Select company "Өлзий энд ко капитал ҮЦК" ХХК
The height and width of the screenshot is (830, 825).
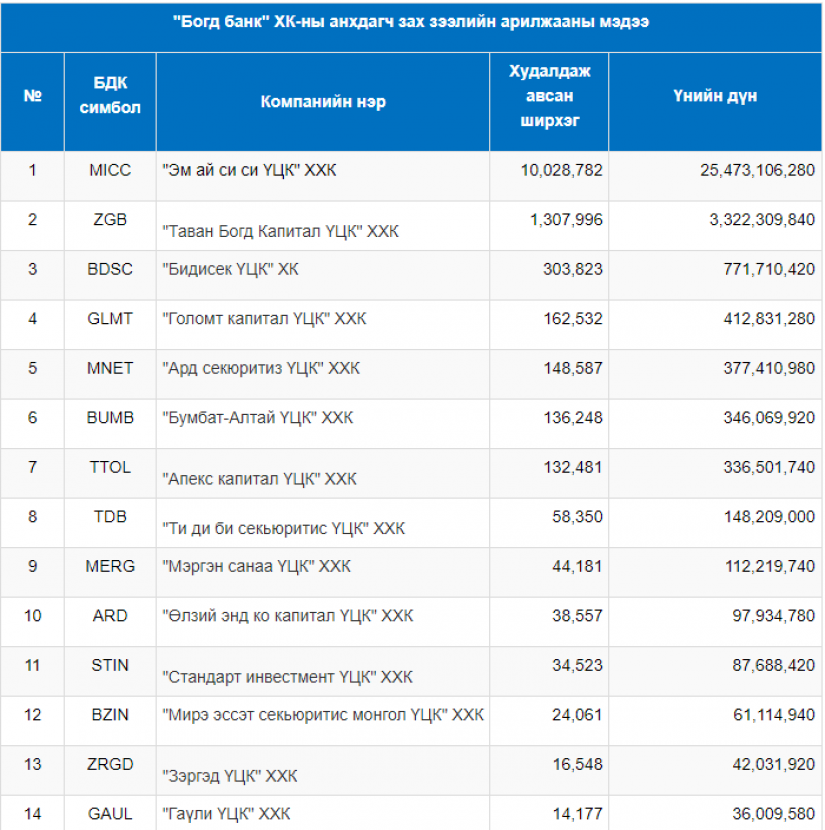pyautogui.click(x=288, y=616)
